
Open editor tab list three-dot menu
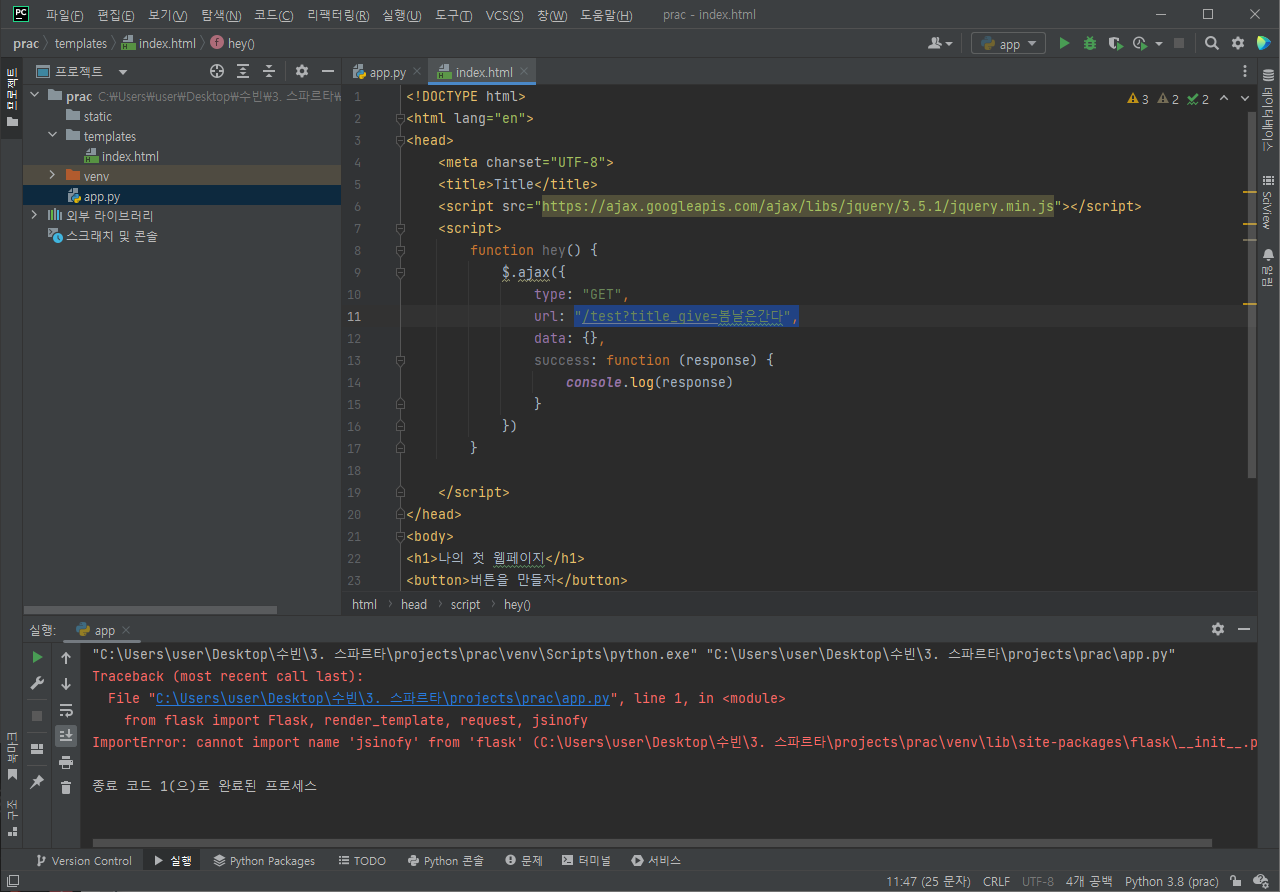pos(1245,72)
